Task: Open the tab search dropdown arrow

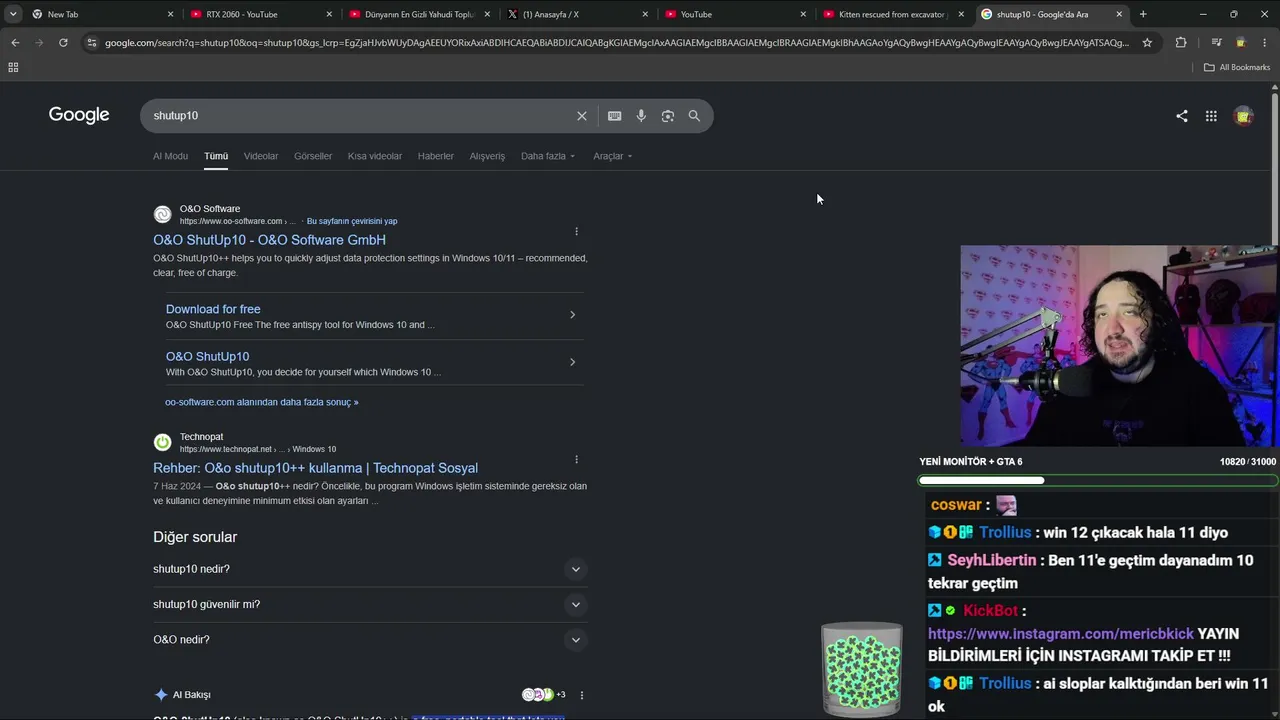Action: (13, 14)
